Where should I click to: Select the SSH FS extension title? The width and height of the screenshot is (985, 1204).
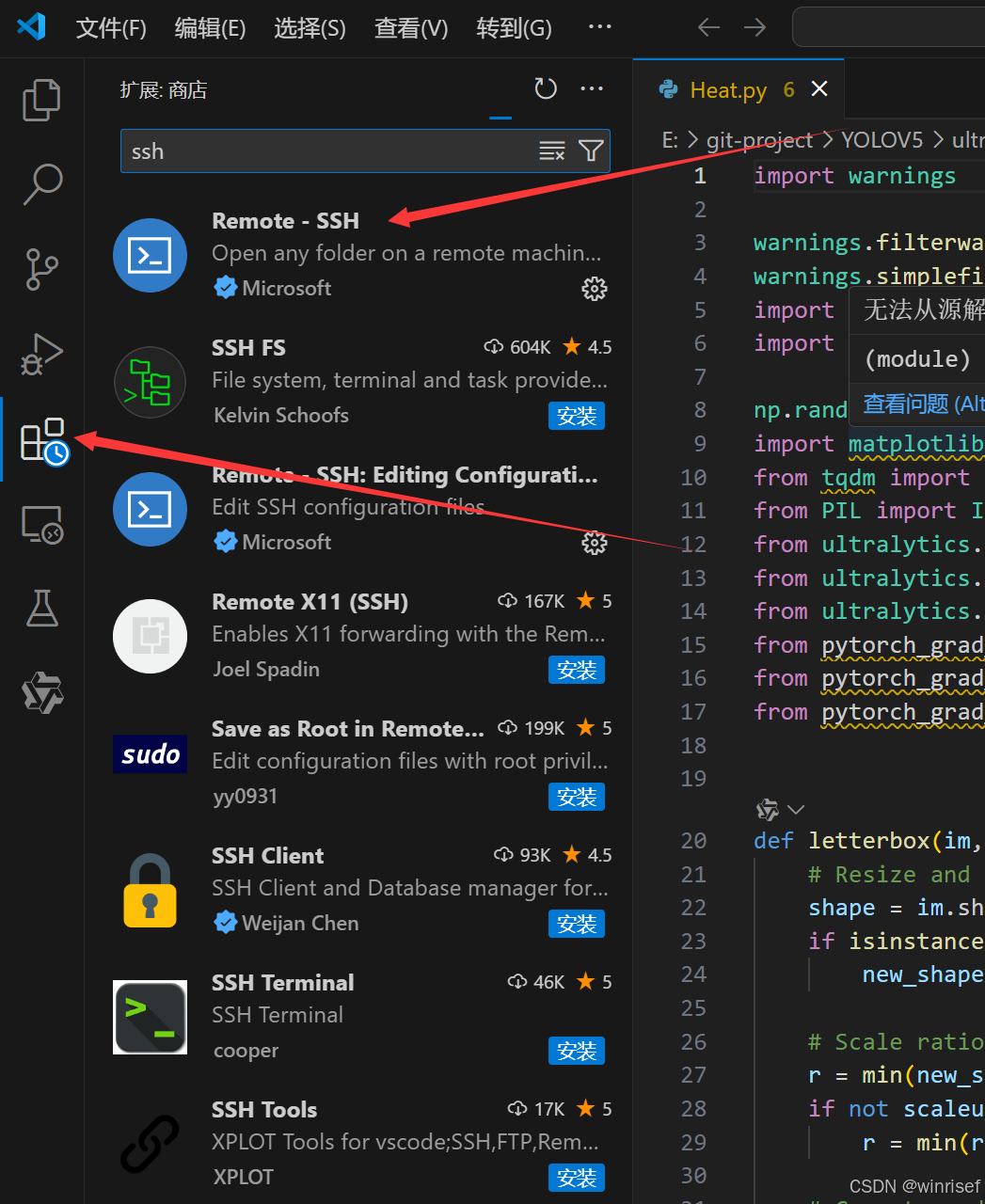tap(248, 348)
